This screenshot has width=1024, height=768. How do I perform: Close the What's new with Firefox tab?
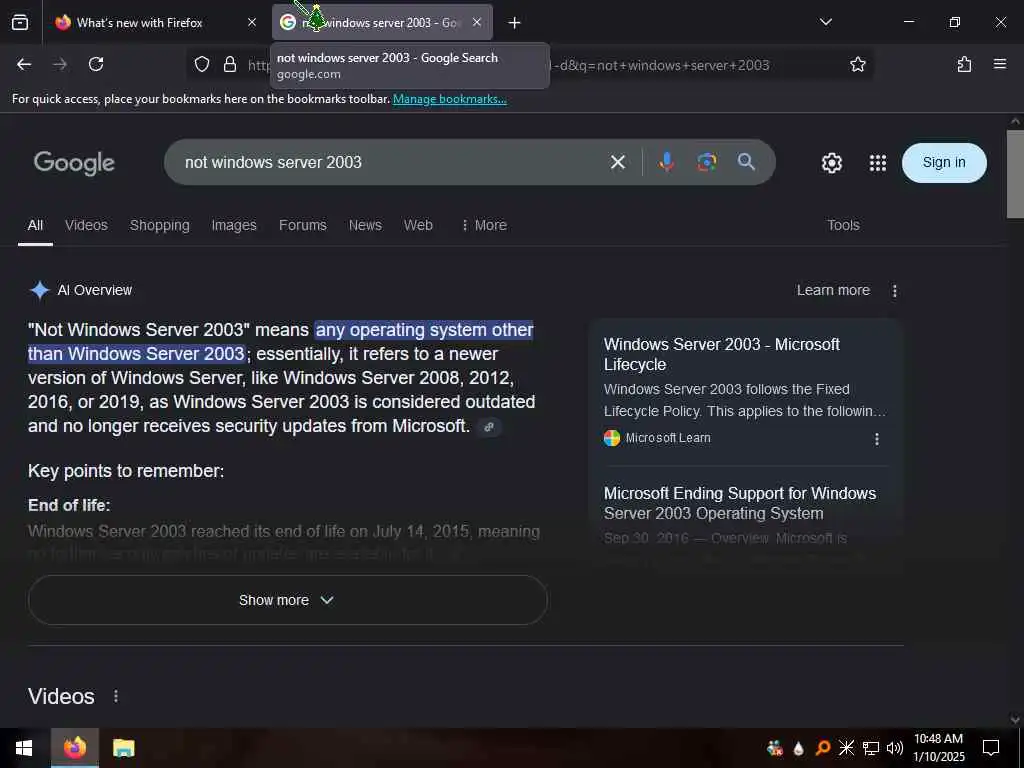(x=252, y=22)
